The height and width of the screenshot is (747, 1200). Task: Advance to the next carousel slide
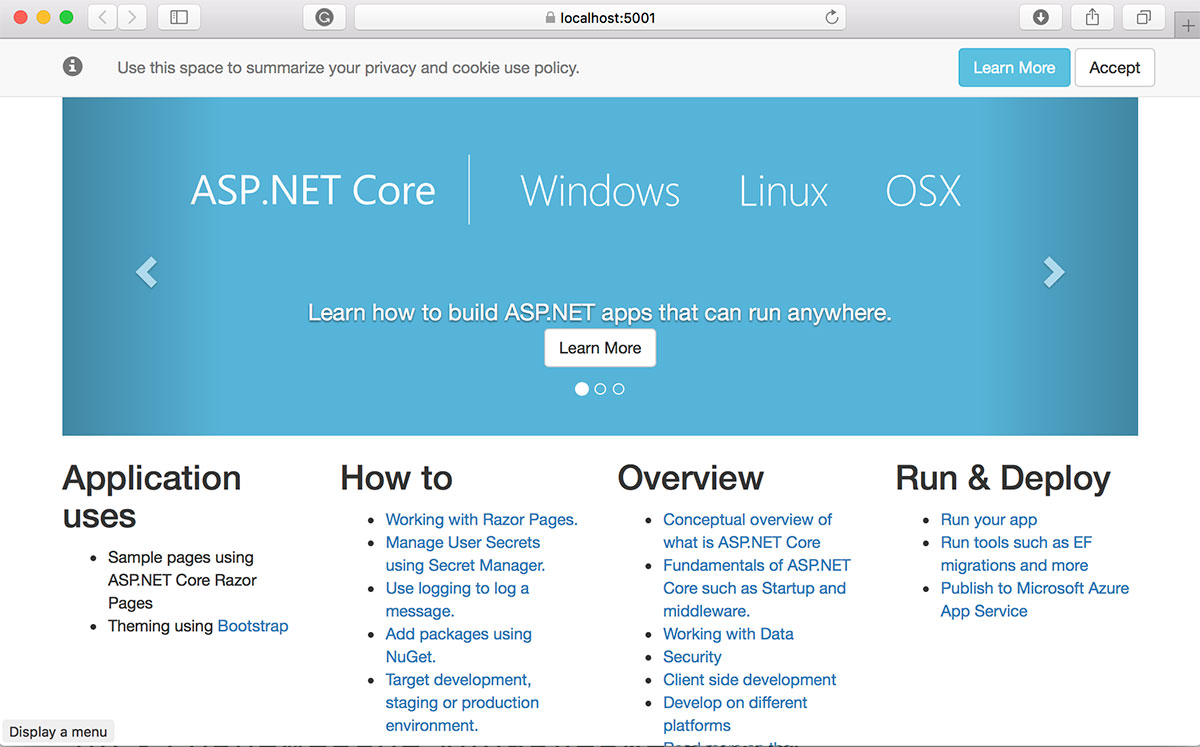[1054, 271]
